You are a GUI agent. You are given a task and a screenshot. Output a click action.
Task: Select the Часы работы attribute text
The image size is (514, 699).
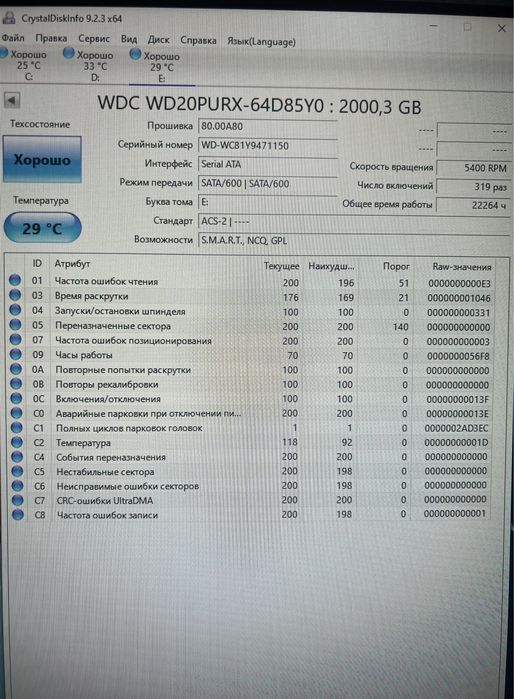84,355
